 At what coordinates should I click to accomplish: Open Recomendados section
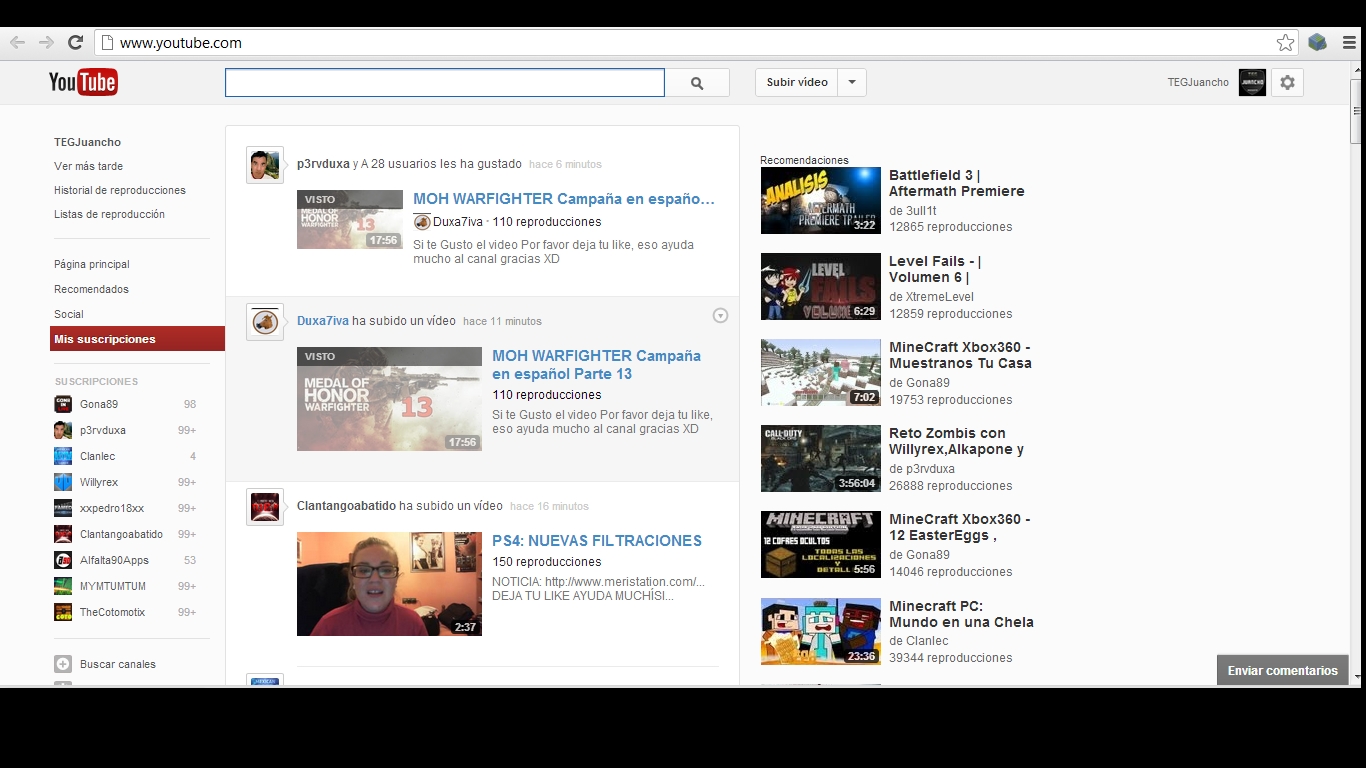pos(92,289)
